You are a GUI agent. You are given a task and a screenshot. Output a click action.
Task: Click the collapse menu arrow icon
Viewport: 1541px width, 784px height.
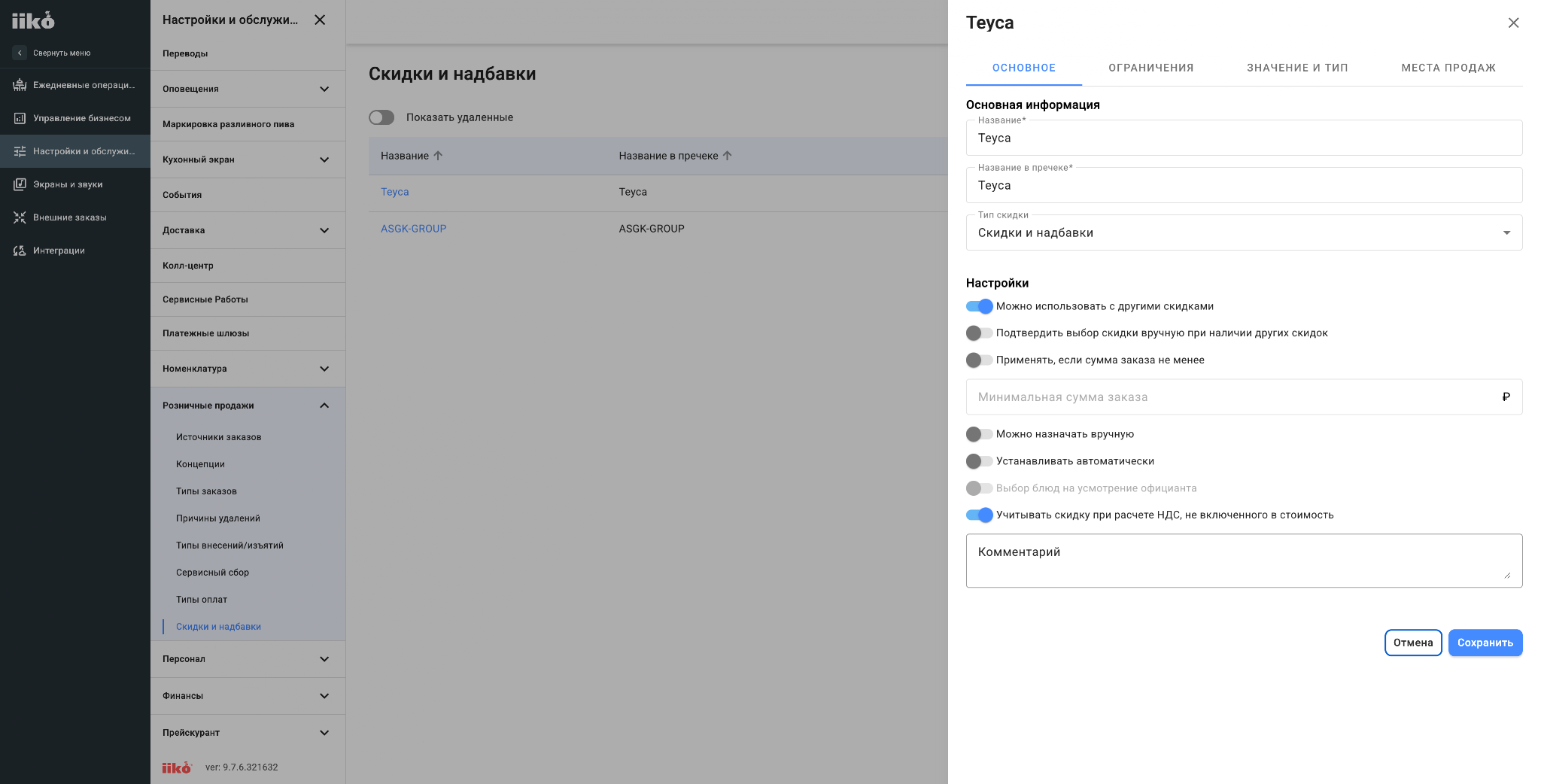20,53
